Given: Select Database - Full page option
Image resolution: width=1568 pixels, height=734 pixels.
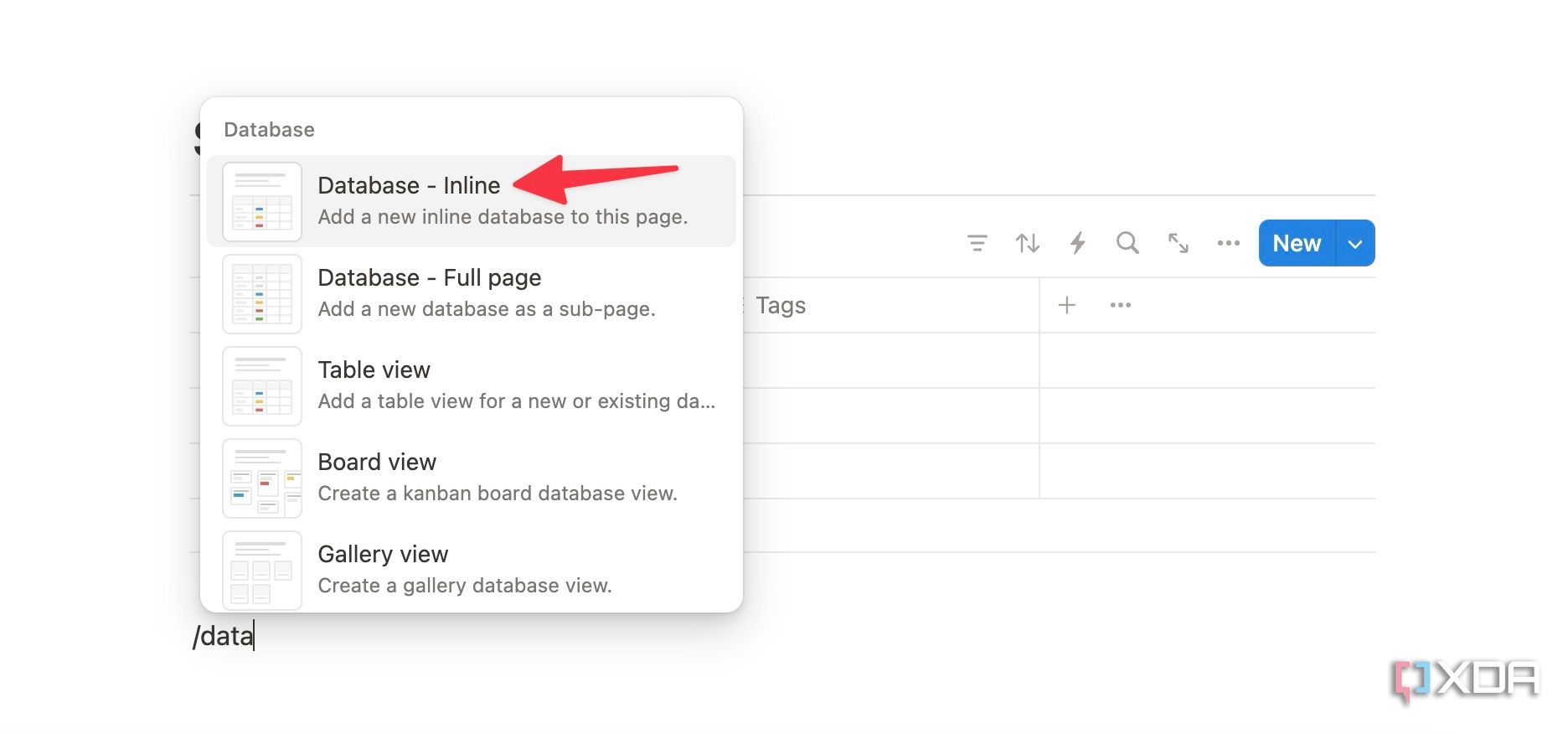Looking at the screenshot, I should 429,277.
